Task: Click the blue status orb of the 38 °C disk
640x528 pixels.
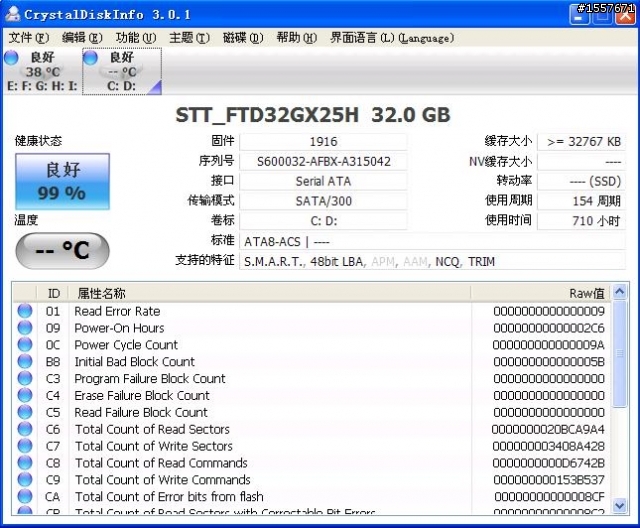Action: (11, 58)
